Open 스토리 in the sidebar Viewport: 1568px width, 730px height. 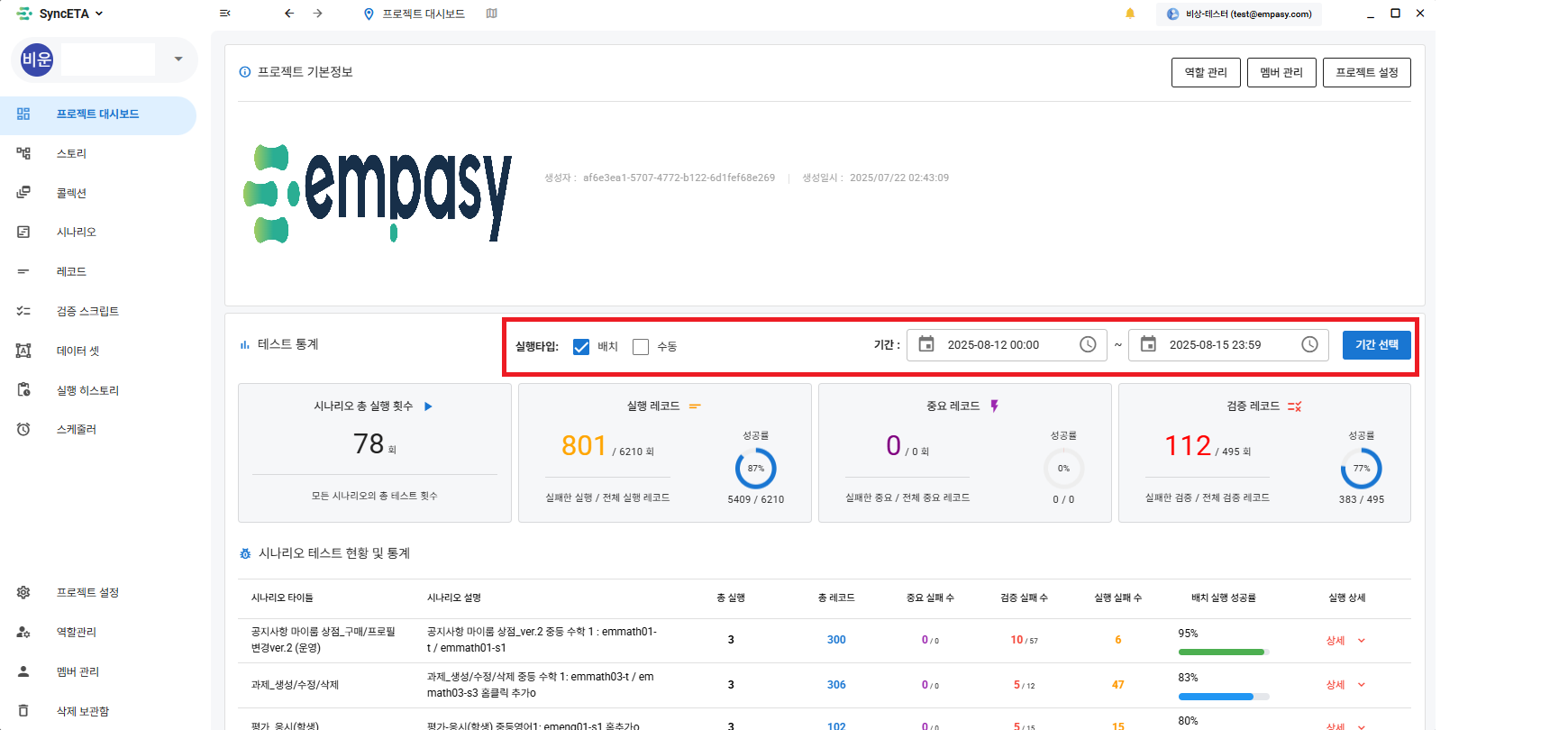point(71,153)
